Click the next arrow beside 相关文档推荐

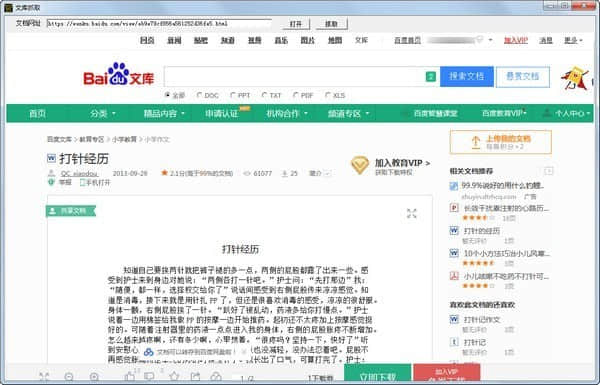549,171
